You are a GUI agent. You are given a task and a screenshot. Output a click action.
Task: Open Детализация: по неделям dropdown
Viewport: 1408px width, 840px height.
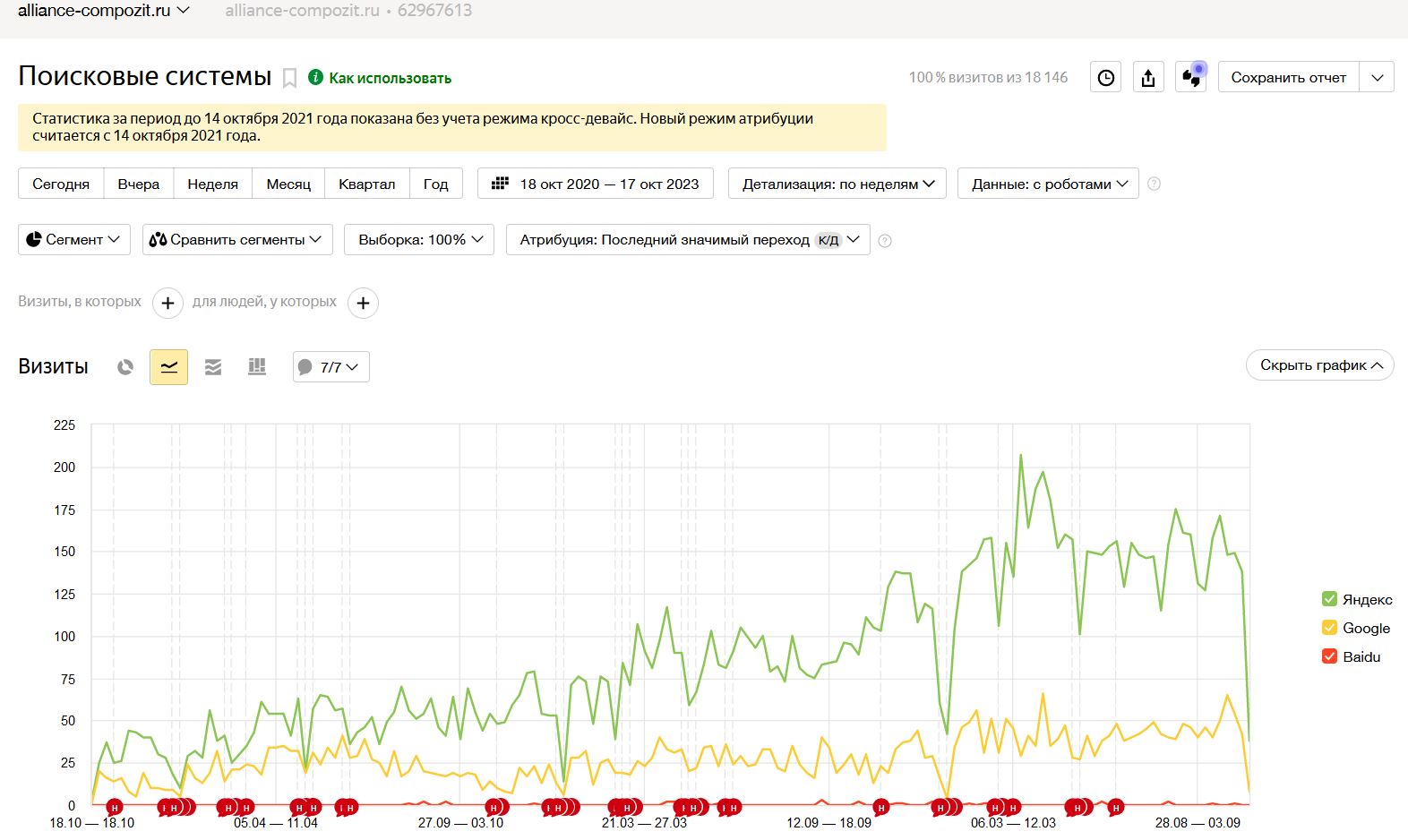(837, 184)
